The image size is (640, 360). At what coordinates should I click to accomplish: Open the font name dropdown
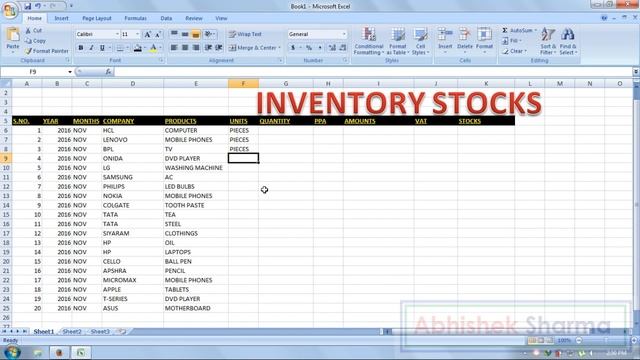pyautogui.click(x=118, y=34)
